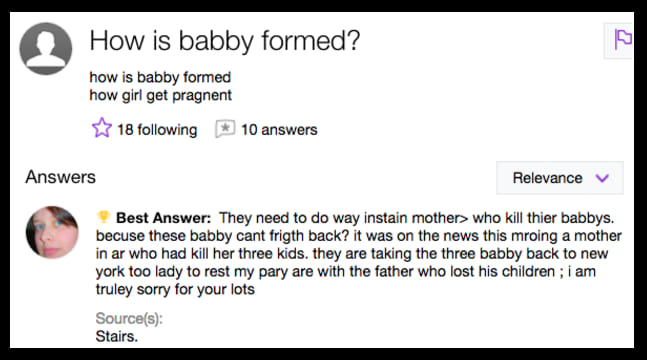
Task: Click the asker's gray anonymous avatar
Action: 46,49
